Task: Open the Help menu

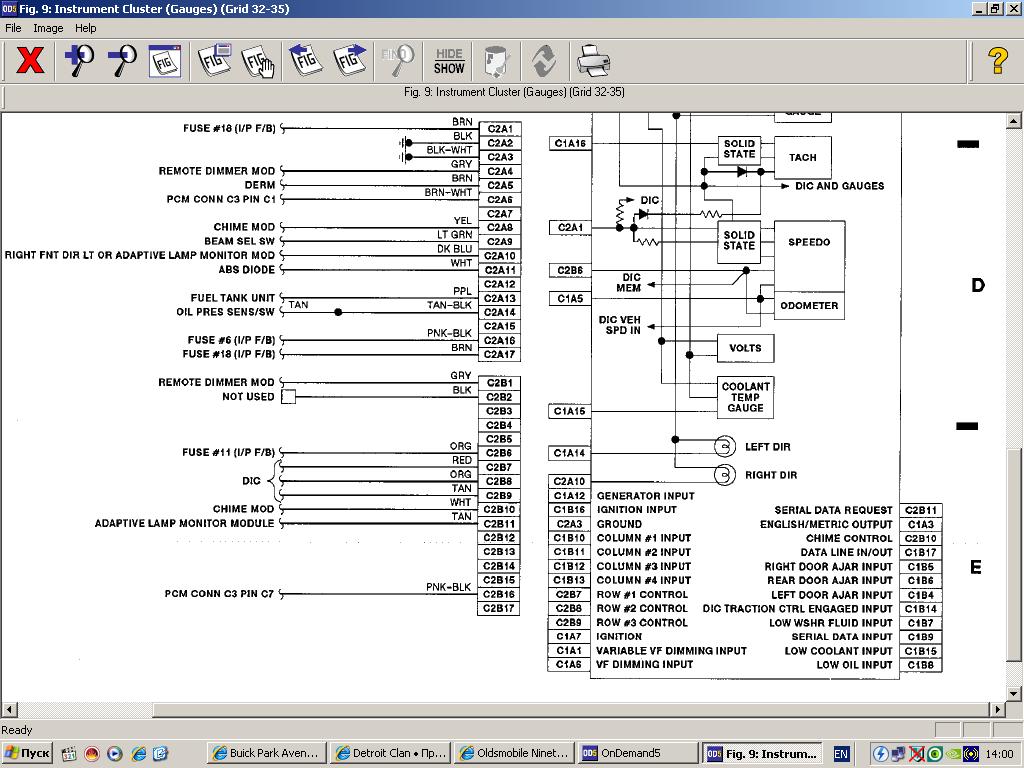Action: coord(86,28)
